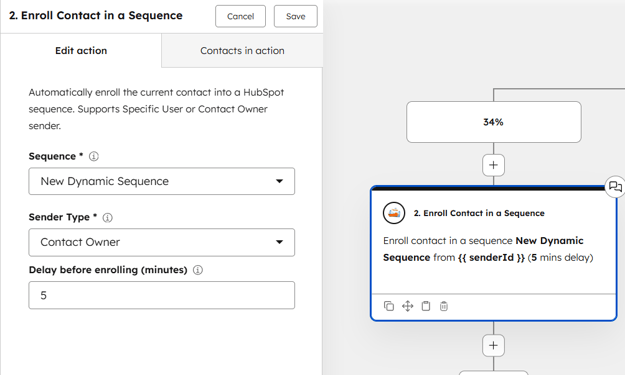Viewport: 625px width, 375px height.
Task: Copy the Enroll Contact action card
Action: tap(389, 306)
